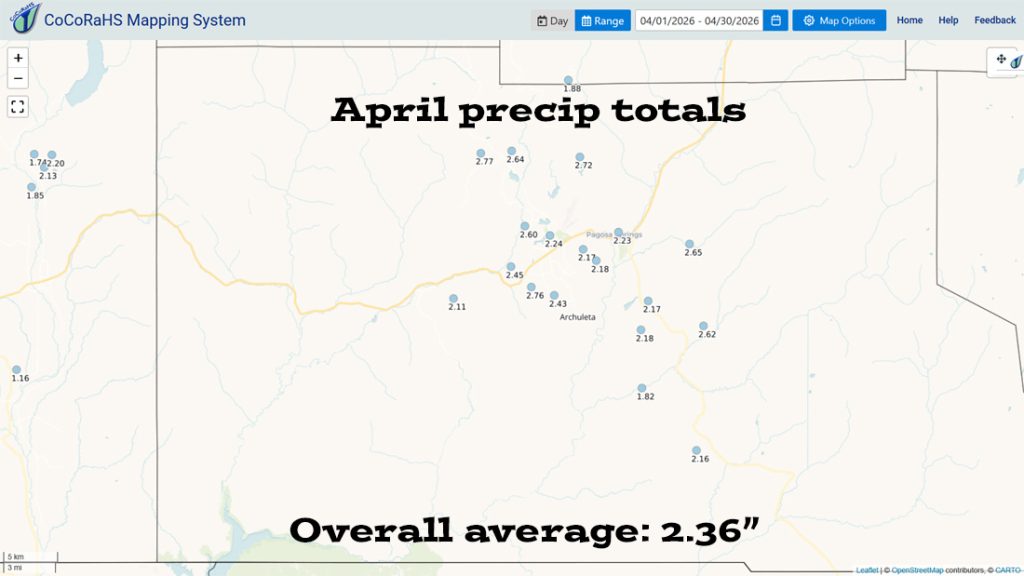
Task: Click the 5 km scale bar
Action: coord(30,557)
